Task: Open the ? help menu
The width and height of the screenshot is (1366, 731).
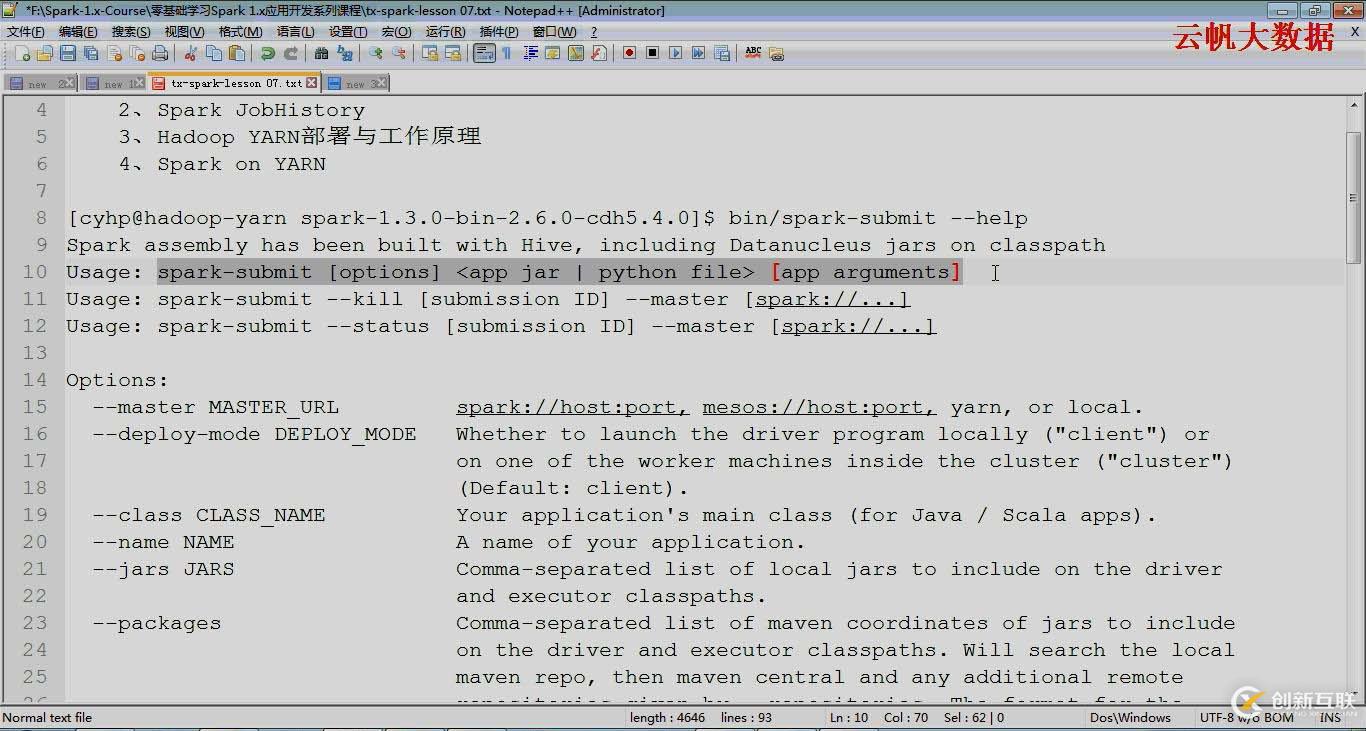Action: point(594,32)
